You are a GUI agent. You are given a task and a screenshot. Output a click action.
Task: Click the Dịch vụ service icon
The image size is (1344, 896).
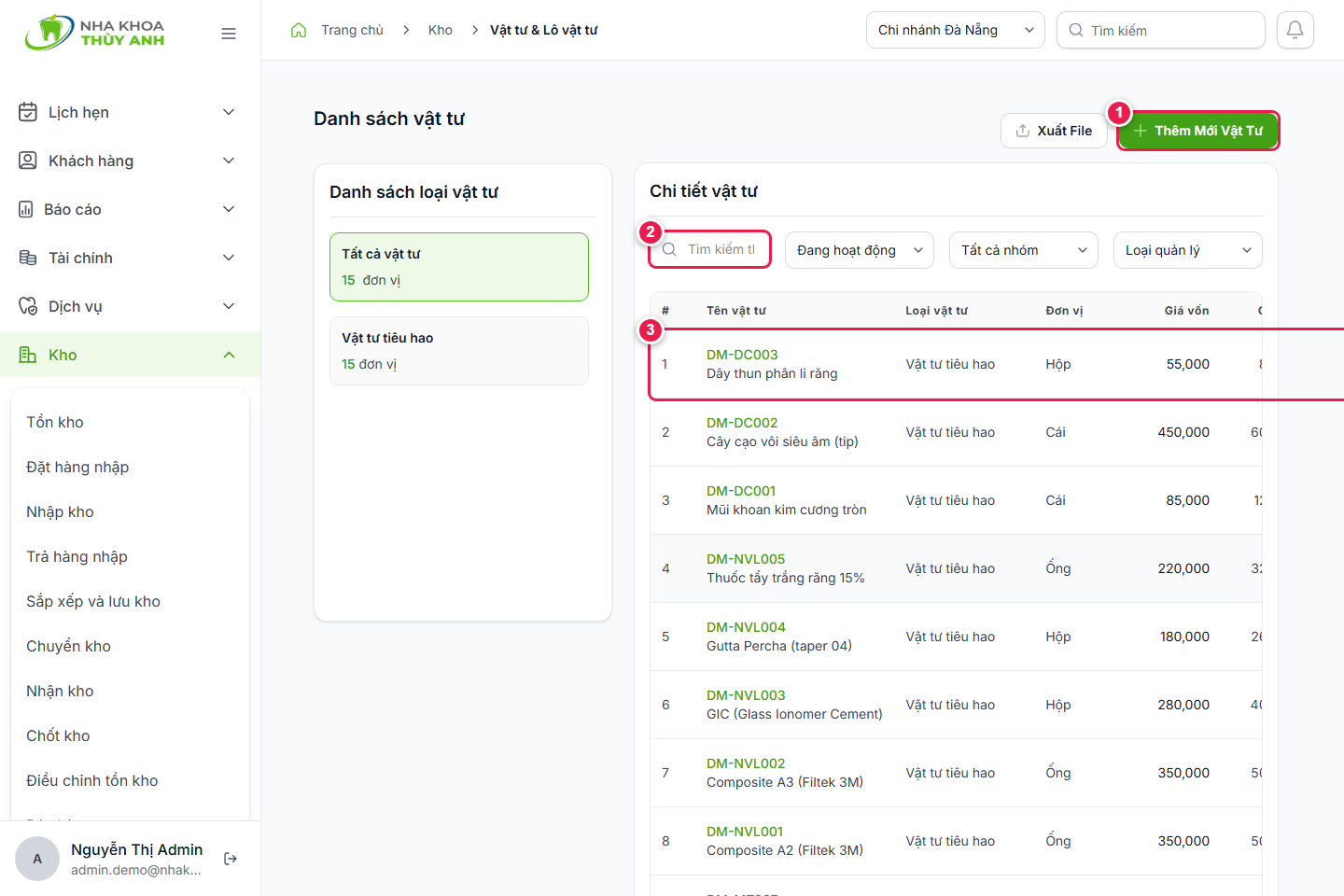point(28,306)
